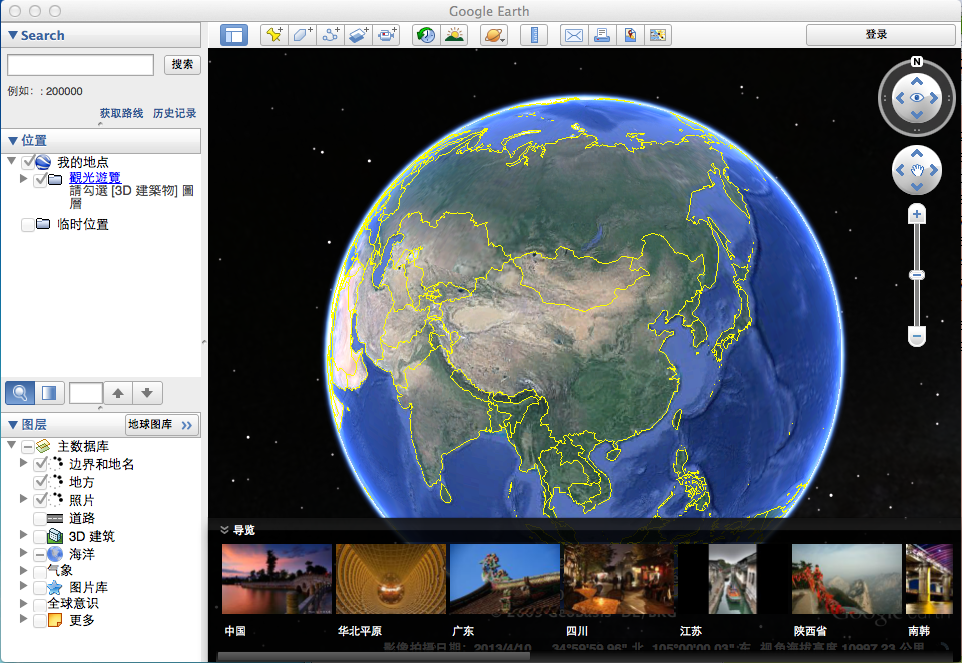Collapse the 我的地点 tree node
This screenshot has width=962, height=663.
click(12, 161)
